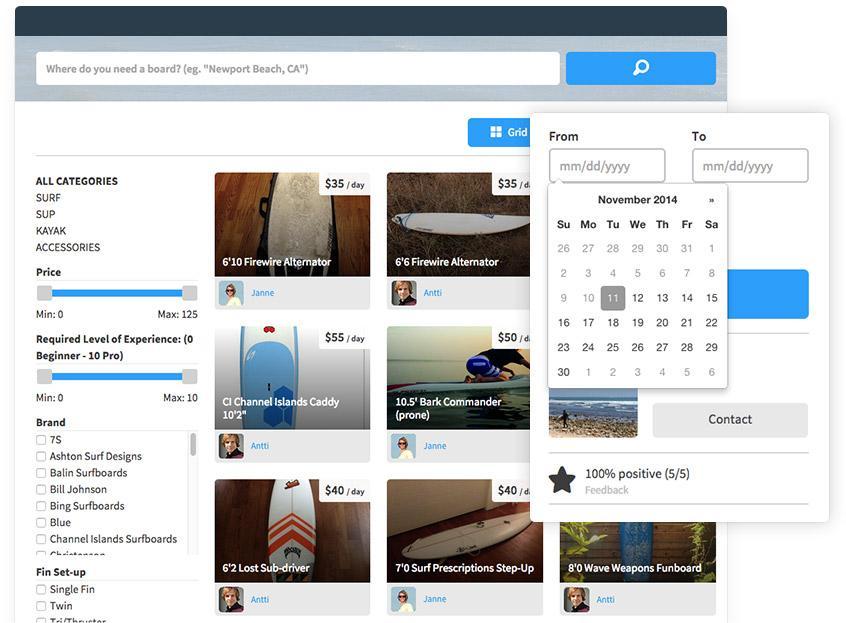Check the 7S brand checkbox

tap(41, 440)
